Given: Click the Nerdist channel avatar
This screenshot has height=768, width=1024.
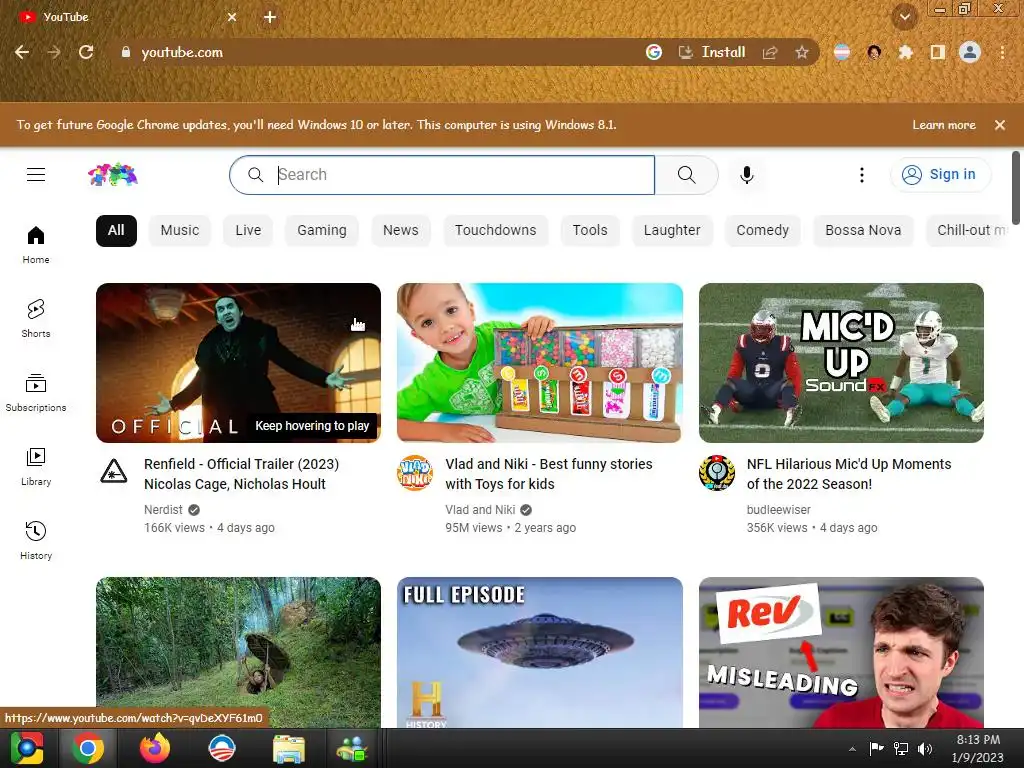Looking at the screenshot, I should coord(113,471).
